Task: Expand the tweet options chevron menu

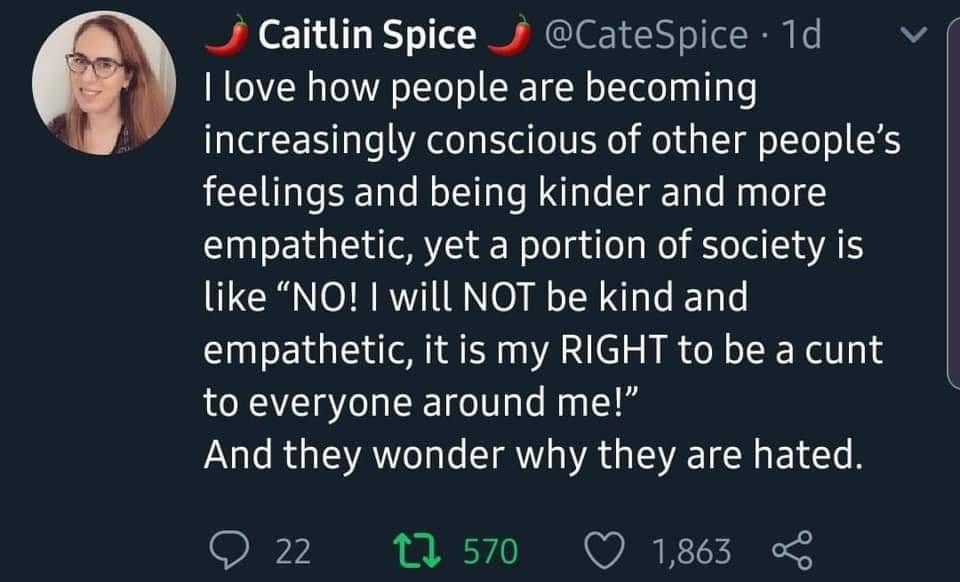Action: point(911,36)
